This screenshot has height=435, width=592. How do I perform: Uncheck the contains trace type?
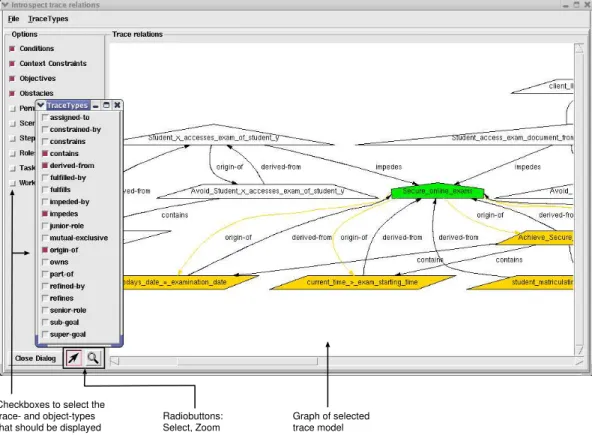45,154
